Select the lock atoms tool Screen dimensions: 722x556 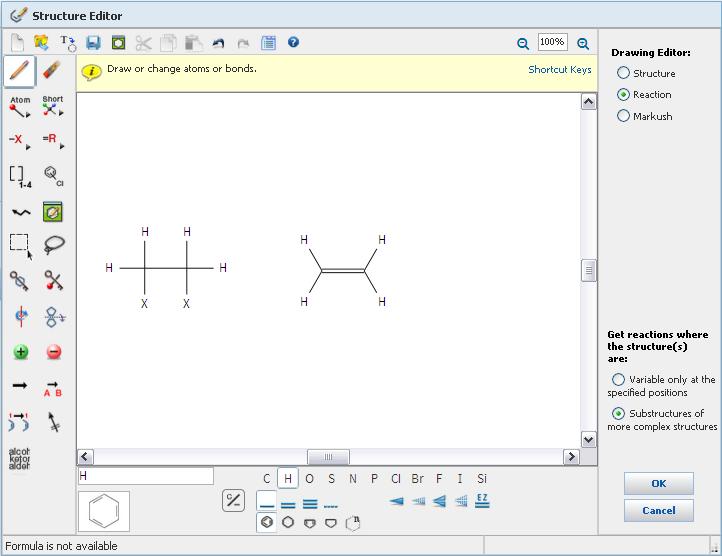[x=19, y=281]
